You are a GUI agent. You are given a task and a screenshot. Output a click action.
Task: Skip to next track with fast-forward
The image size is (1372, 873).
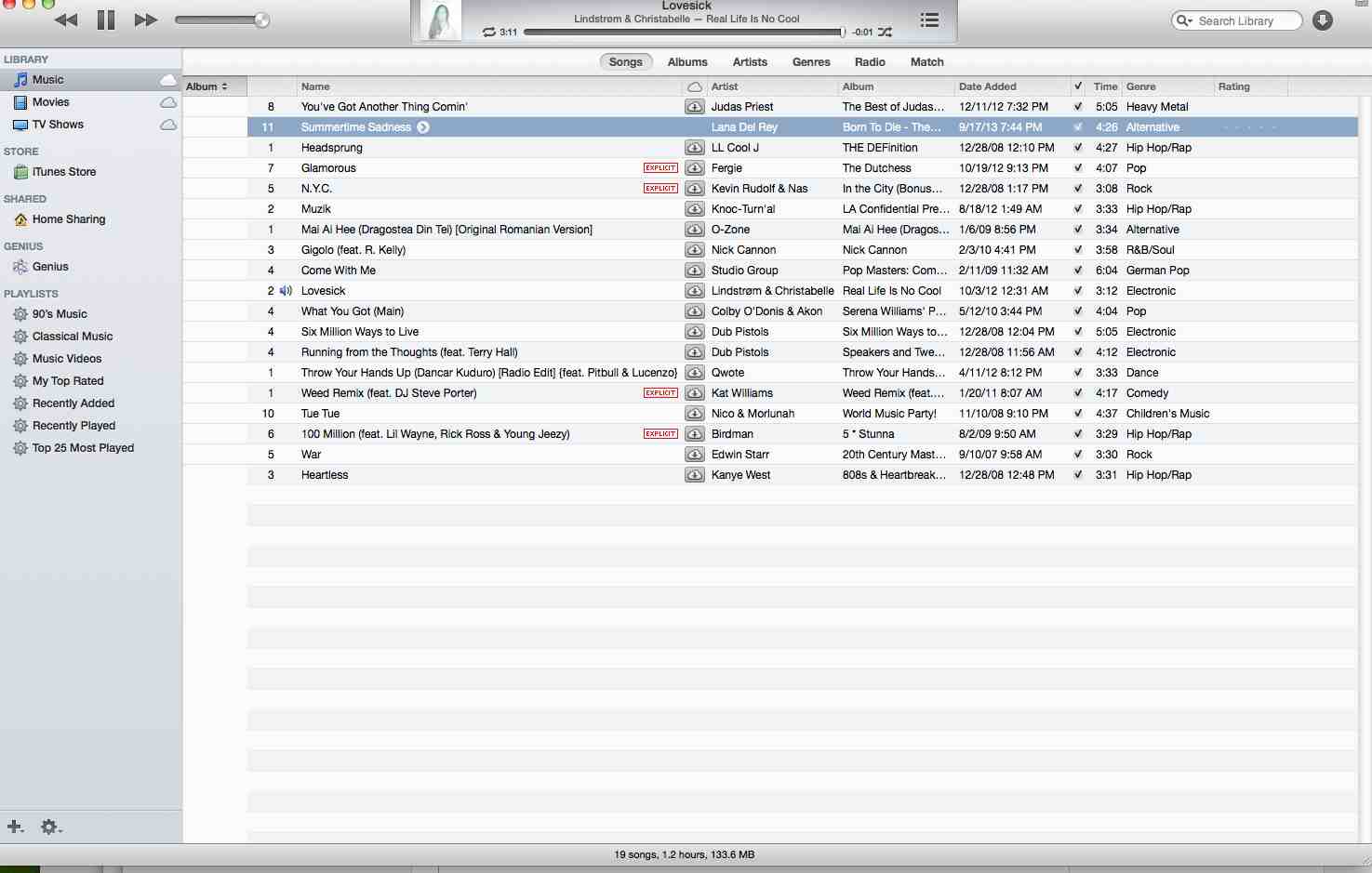tap(146, 20)
